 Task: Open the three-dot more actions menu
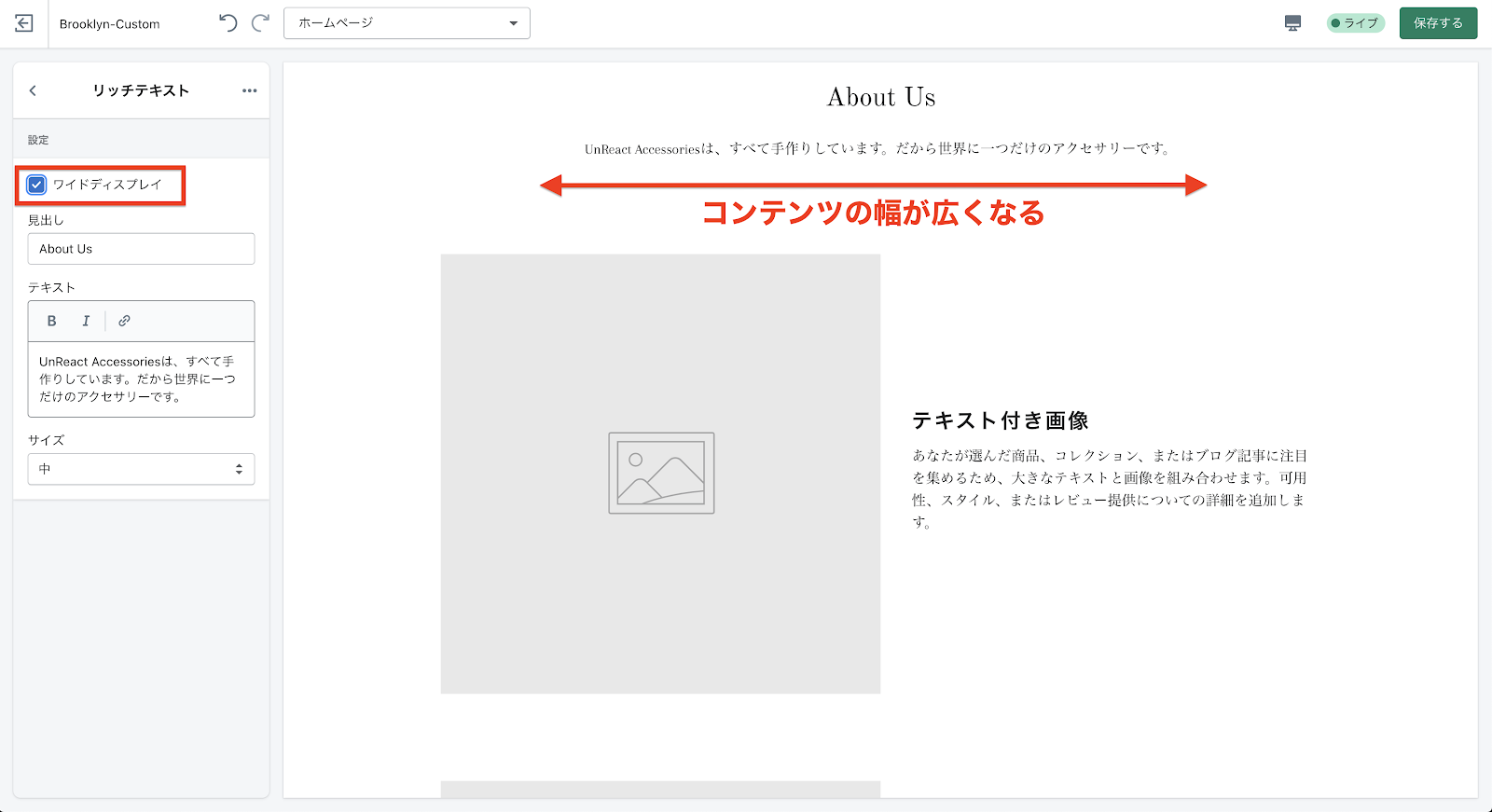pos(249,90)
